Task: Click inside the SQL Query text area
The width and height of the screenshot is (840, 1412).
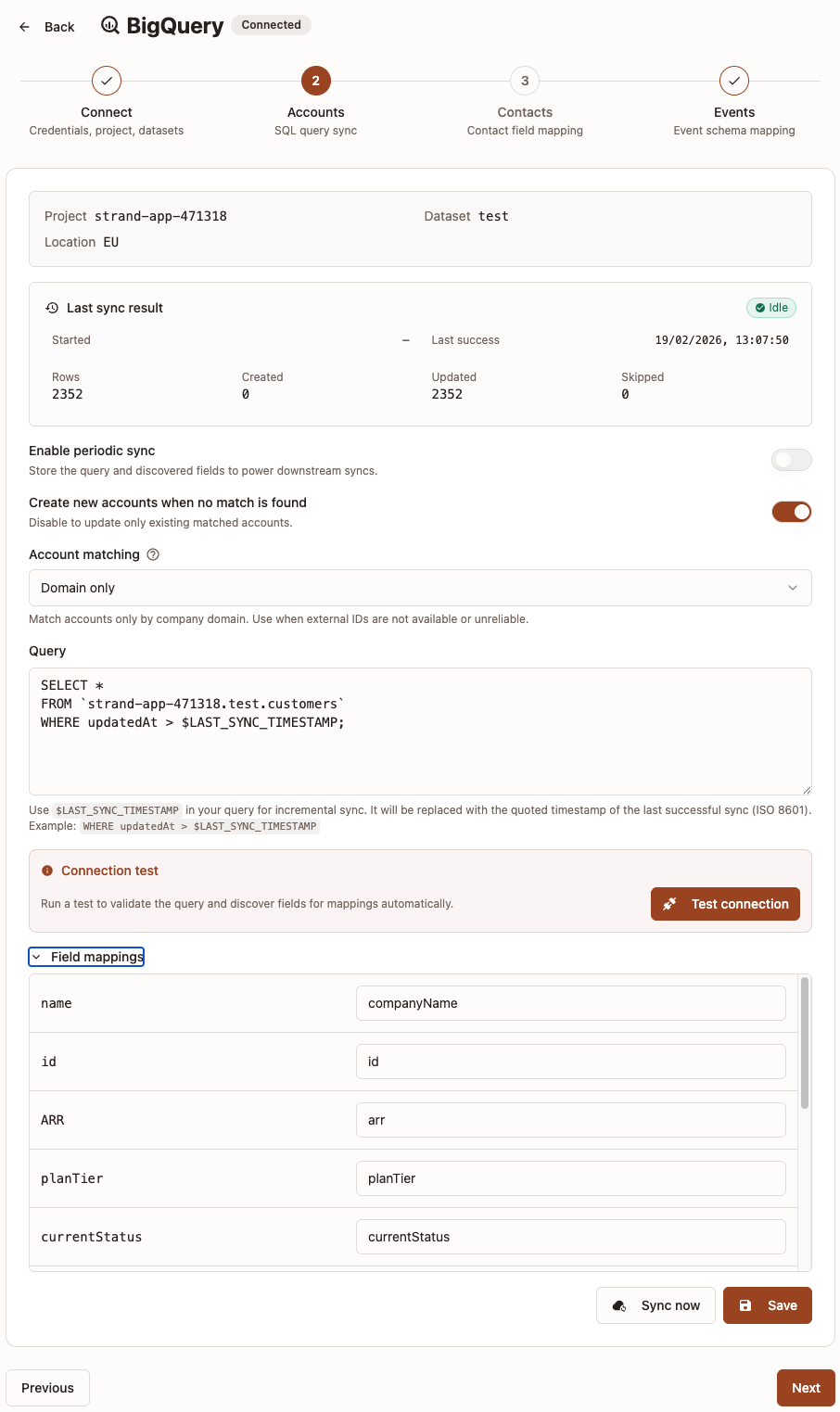Action: (x=420, y=731)
